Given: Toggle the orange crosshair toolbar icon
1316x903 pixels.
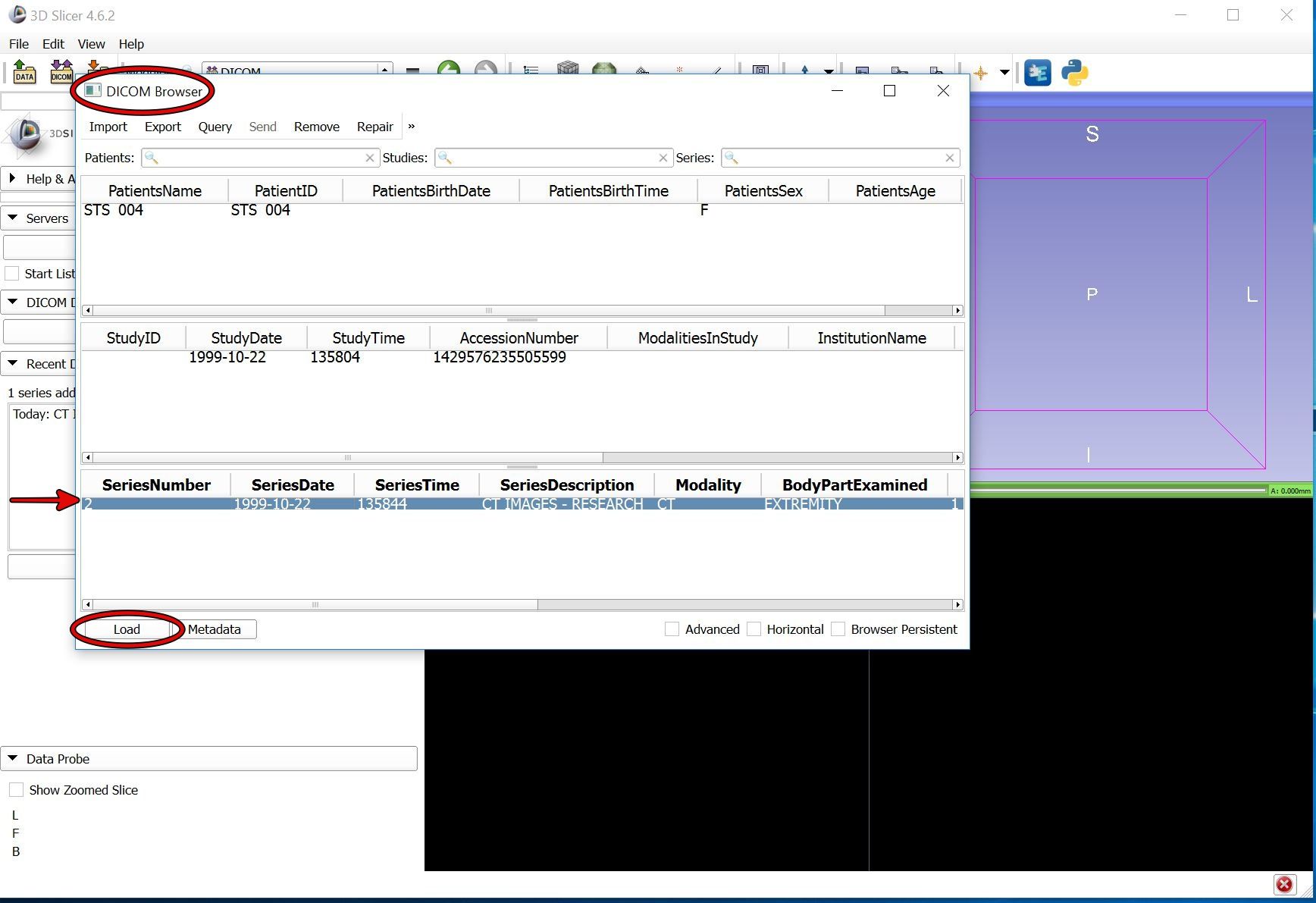Looking at the screenshot, I should [980, 73].
